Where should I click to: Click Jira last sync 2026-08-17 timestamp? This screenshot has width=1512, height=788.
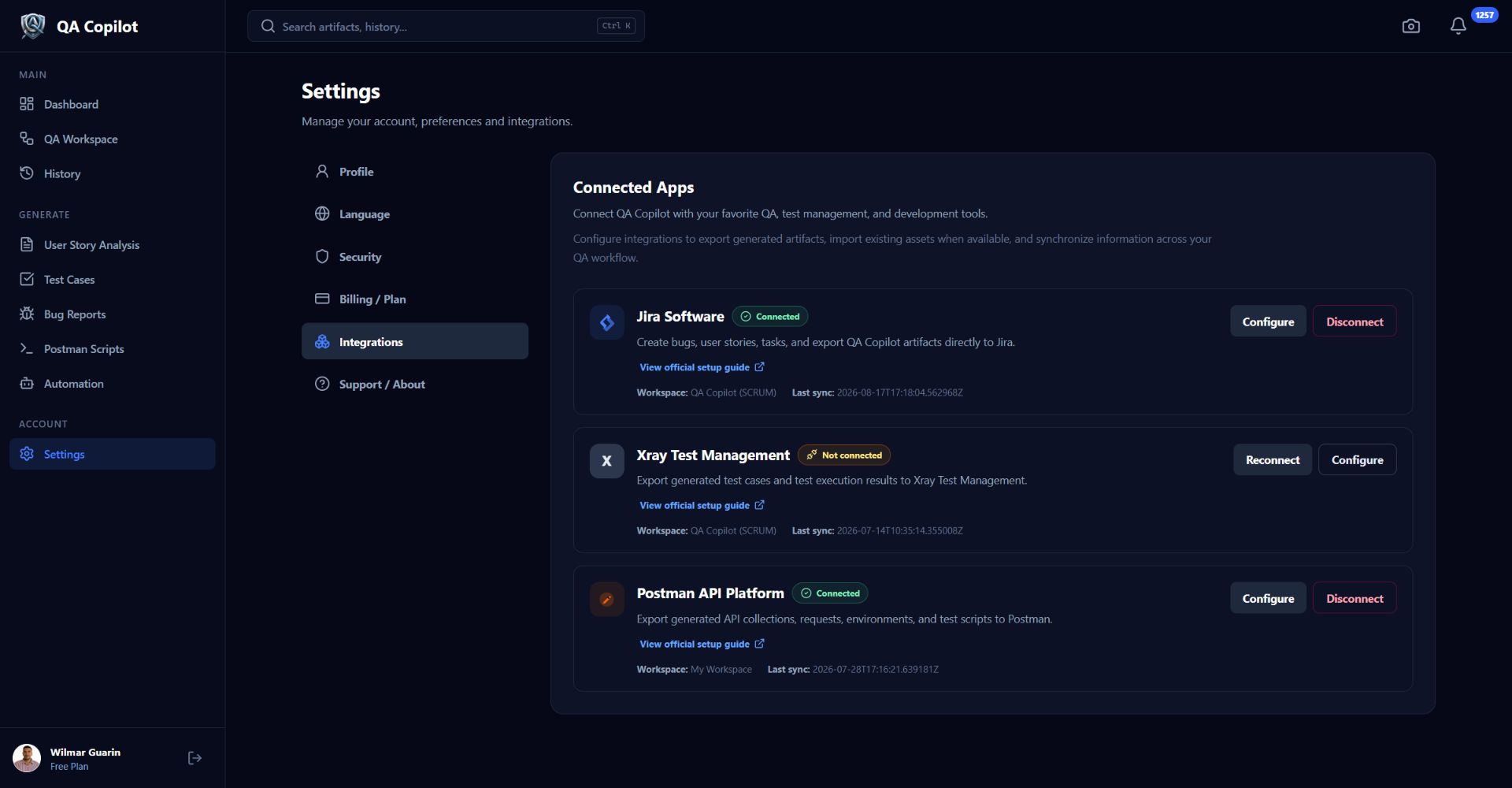click(899, 392)
